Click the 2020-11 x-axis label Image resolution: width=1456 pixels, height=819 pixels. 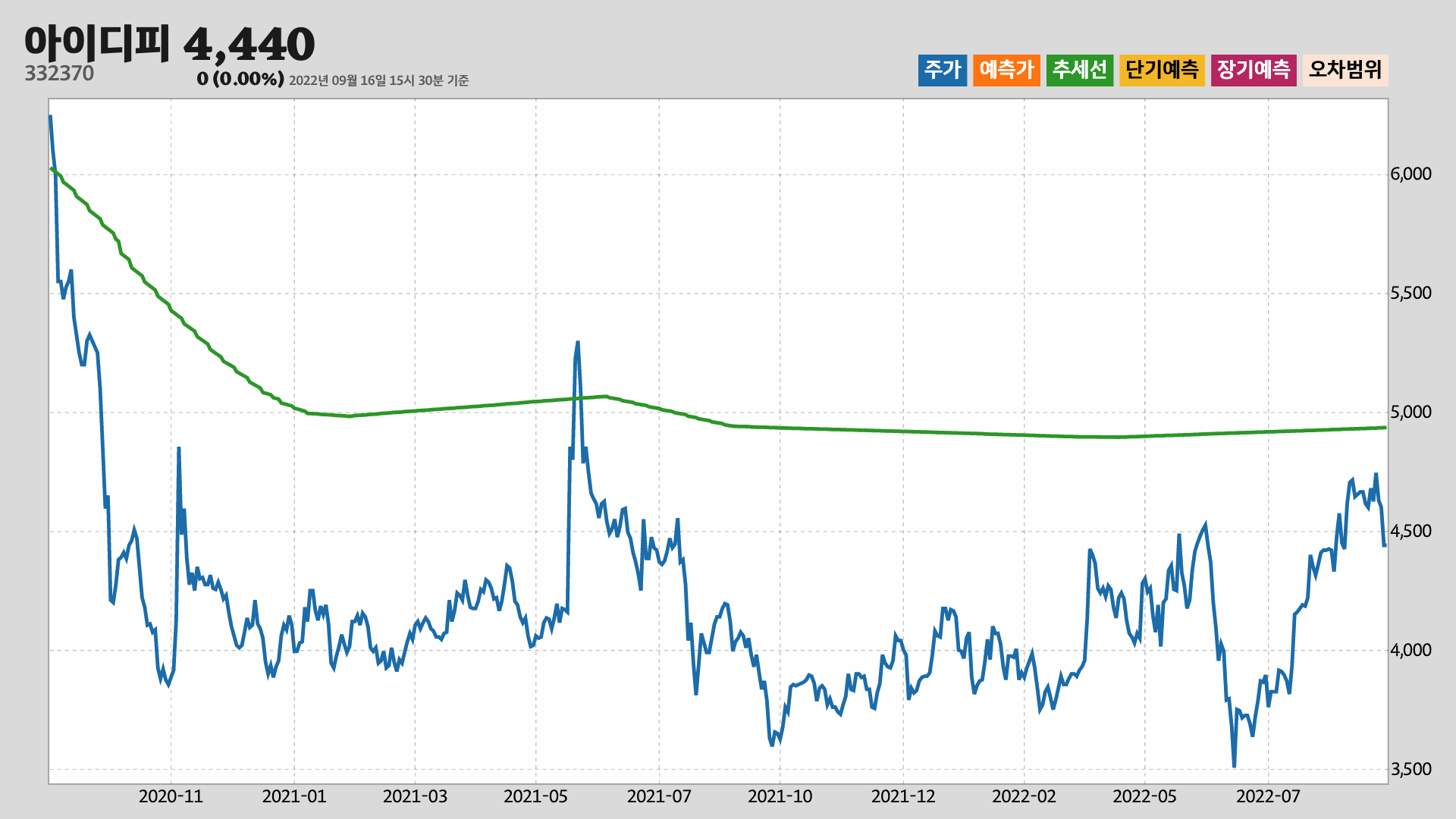coord(171,797)
